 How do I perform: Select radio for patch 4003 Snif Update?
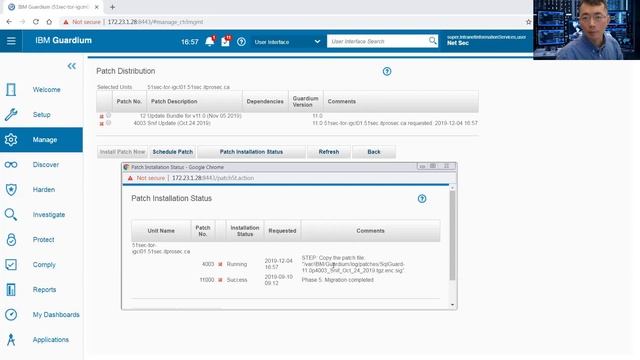point(109,122)
